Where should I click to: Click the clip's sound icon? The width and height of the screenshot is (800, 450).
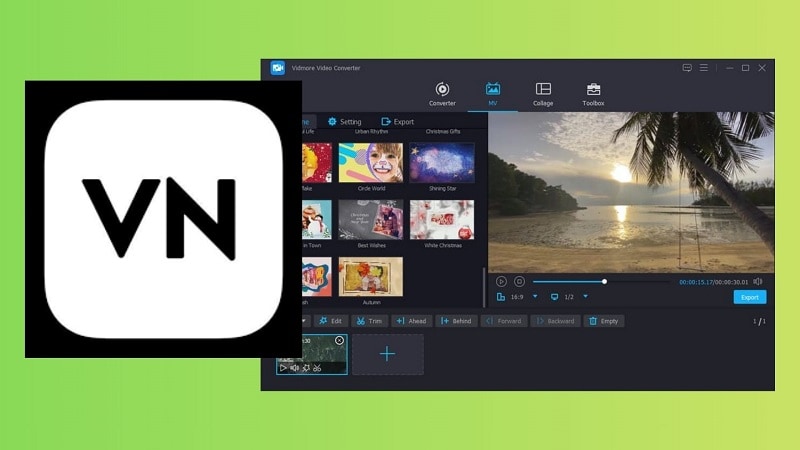pos(295,368)
